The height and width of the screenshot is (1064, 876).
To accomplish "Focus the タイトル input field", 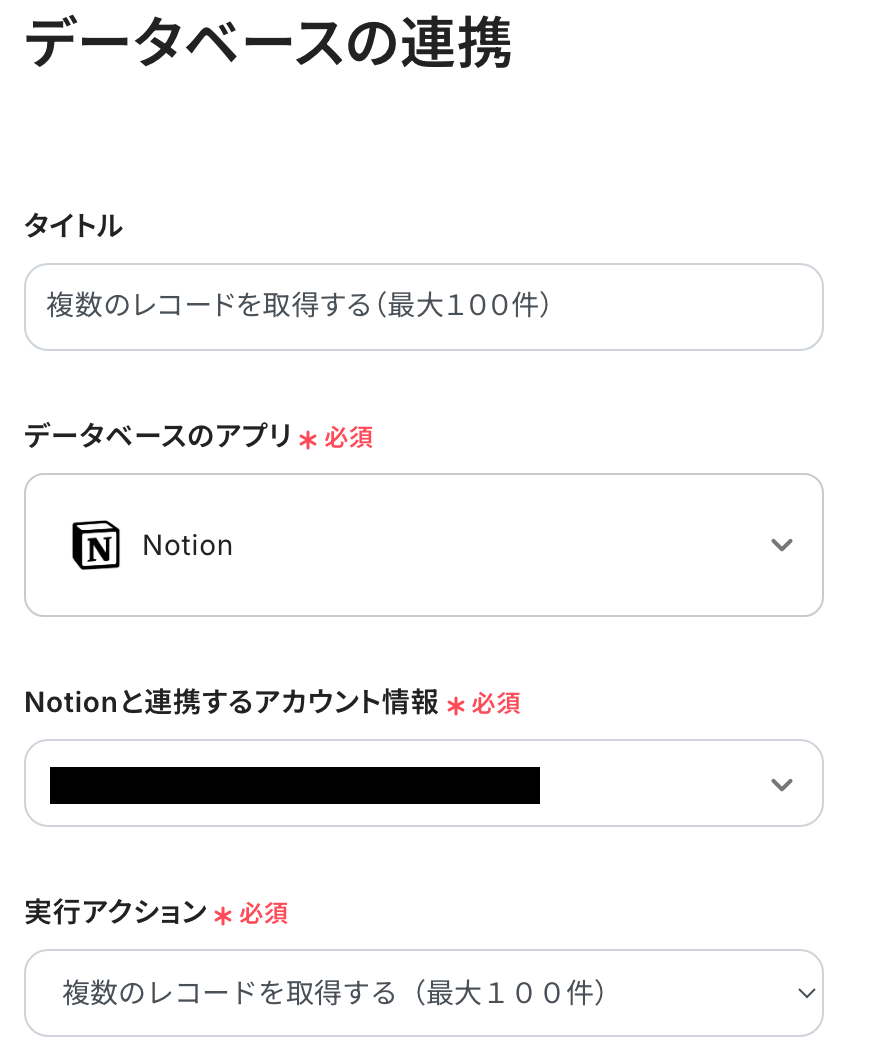I will tap(423, 307).
